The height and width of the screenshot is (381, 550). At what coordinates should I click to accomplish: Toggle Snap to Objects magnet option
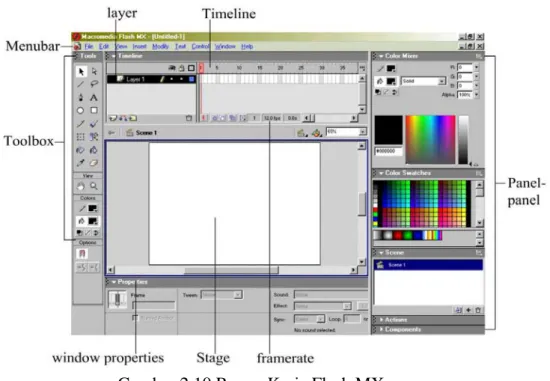coord(82,254)
